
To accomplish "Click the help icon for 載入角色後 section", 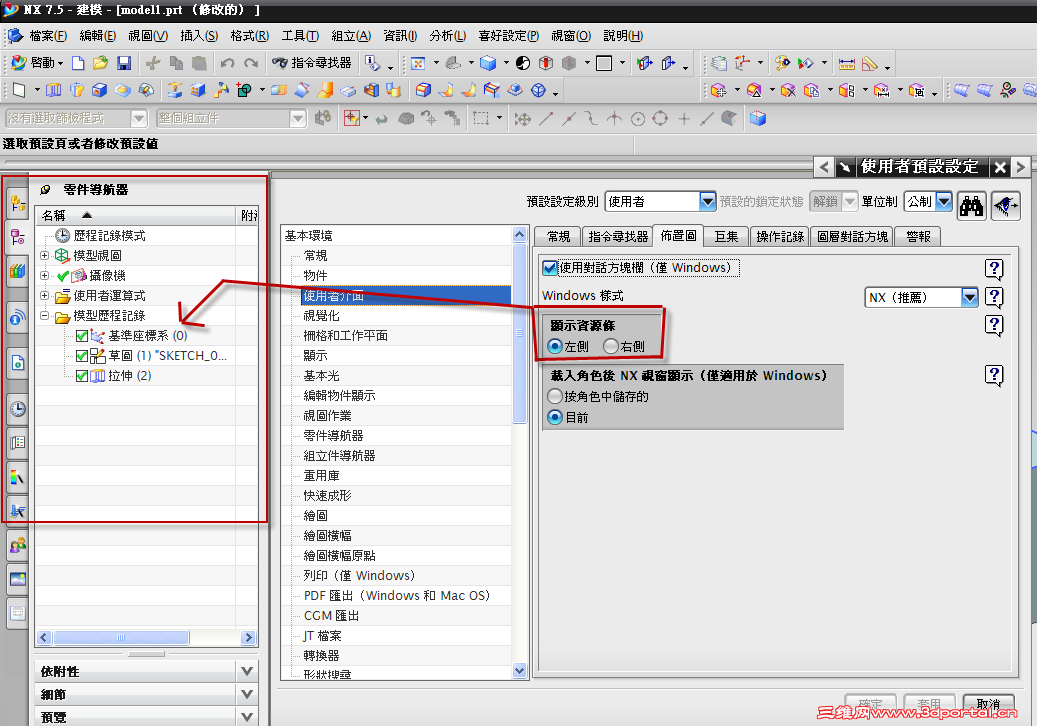I will (x=994, y=376).
